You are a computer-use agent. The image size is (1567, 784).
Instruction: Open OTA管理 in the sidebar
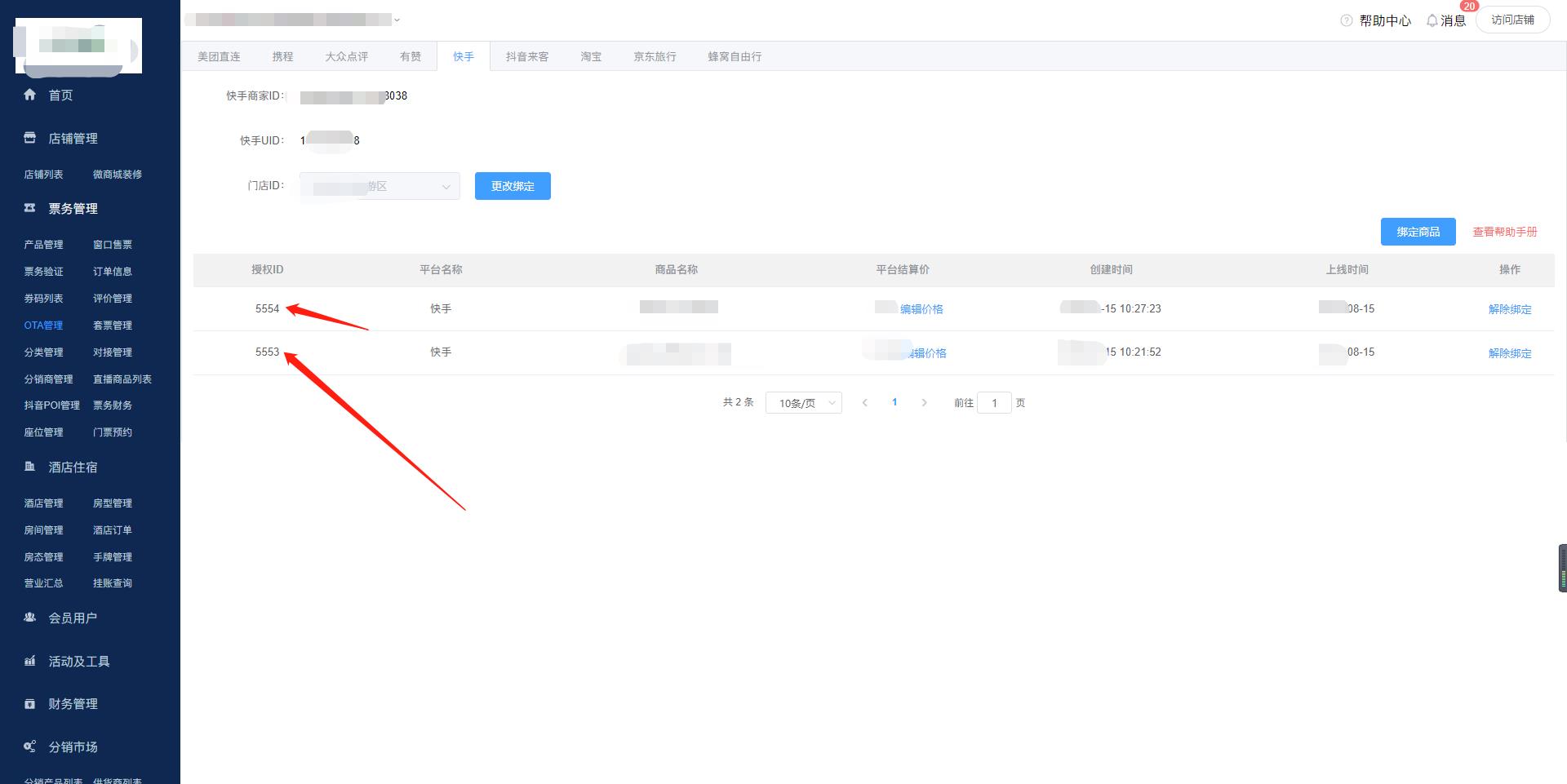pos(43,326)
